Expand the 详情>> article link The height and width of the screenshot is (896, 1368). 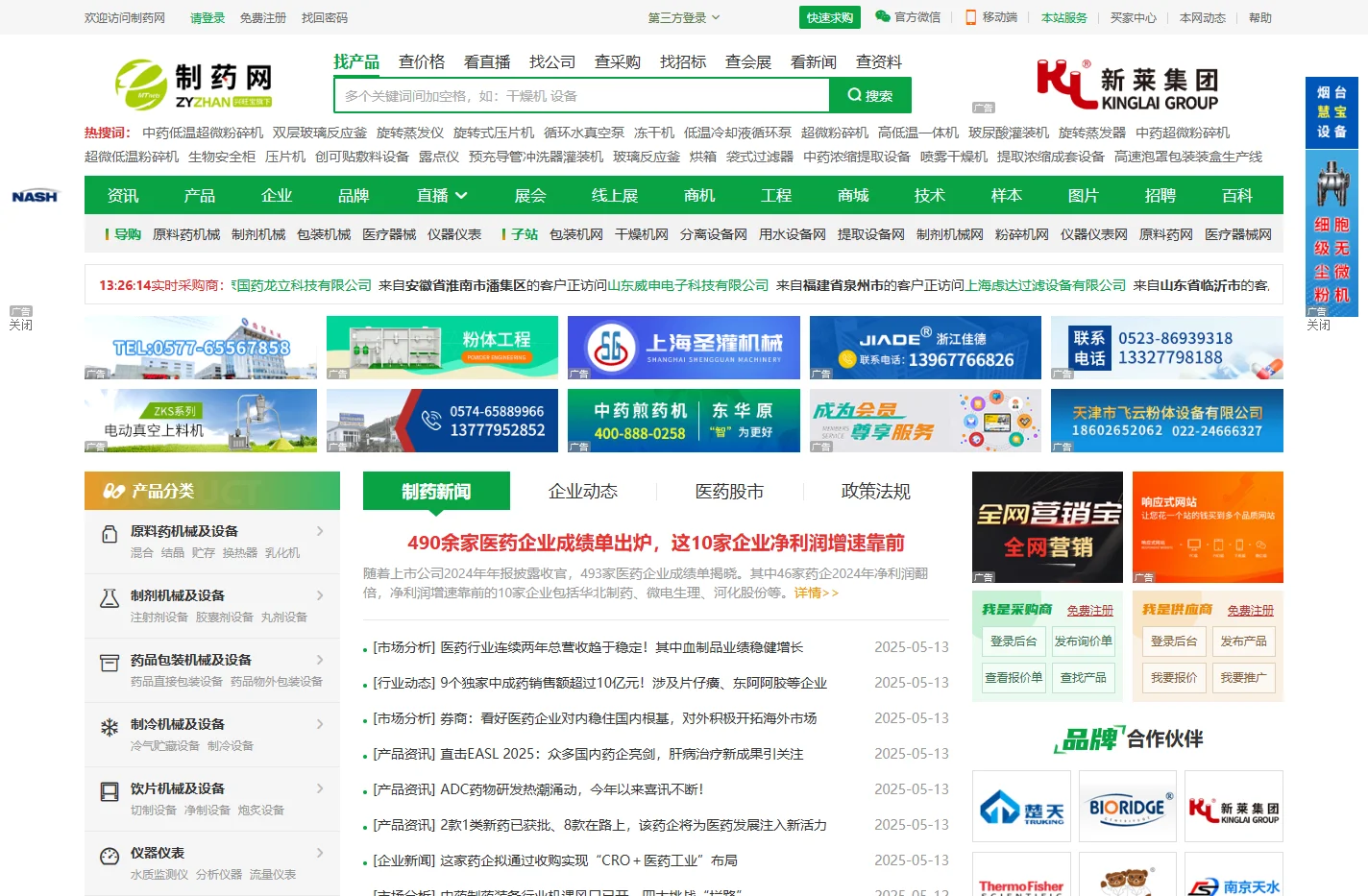[817, 593]
